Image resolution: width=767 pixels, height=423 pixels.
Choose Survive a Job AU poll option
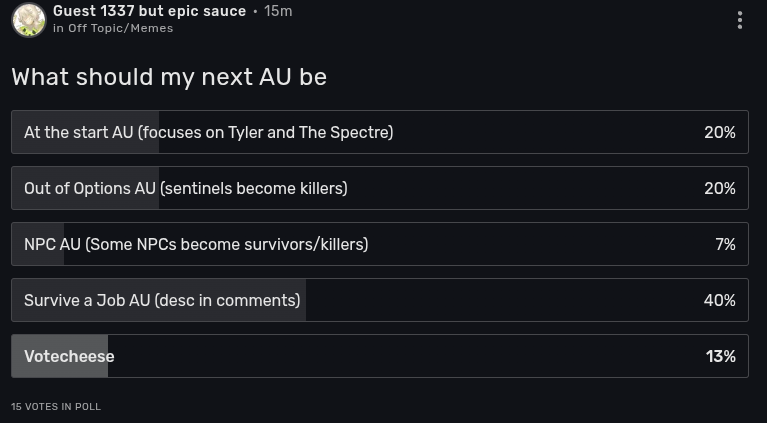pos(162,300)
